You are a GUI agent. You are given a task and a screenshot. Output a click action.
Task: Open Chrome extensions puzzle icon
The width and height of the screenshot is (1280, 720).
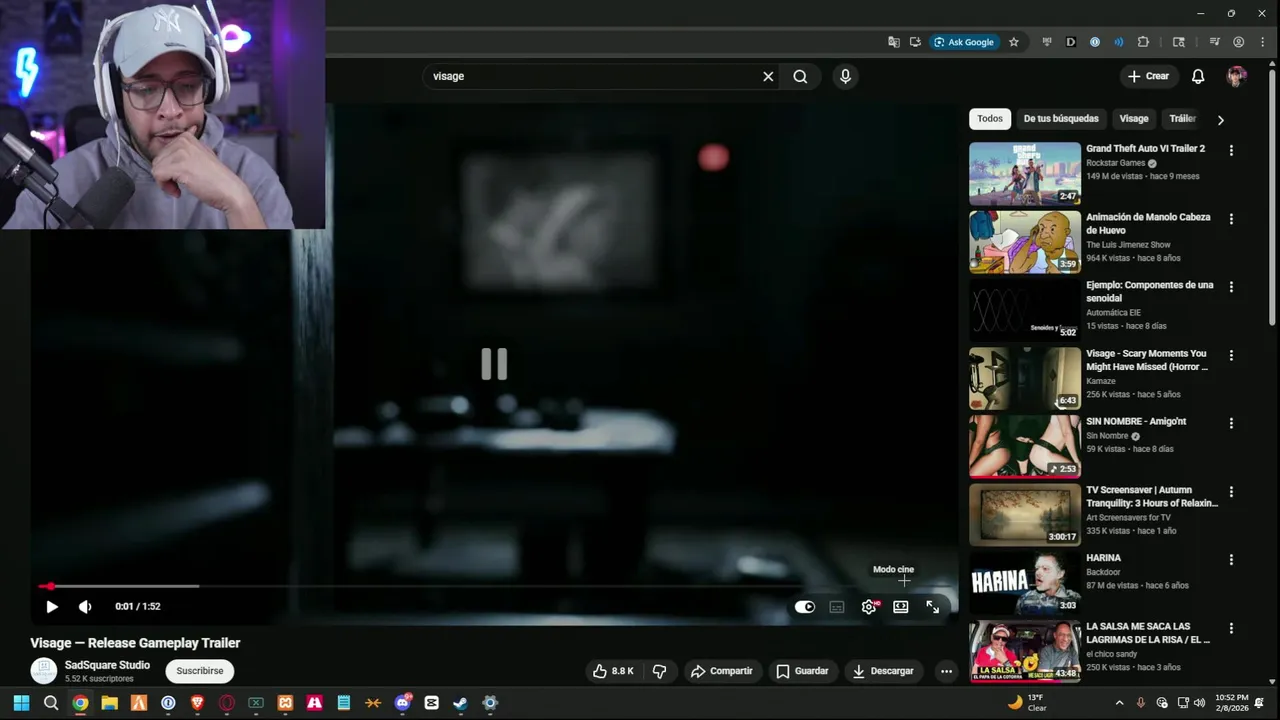point(1143,42)
